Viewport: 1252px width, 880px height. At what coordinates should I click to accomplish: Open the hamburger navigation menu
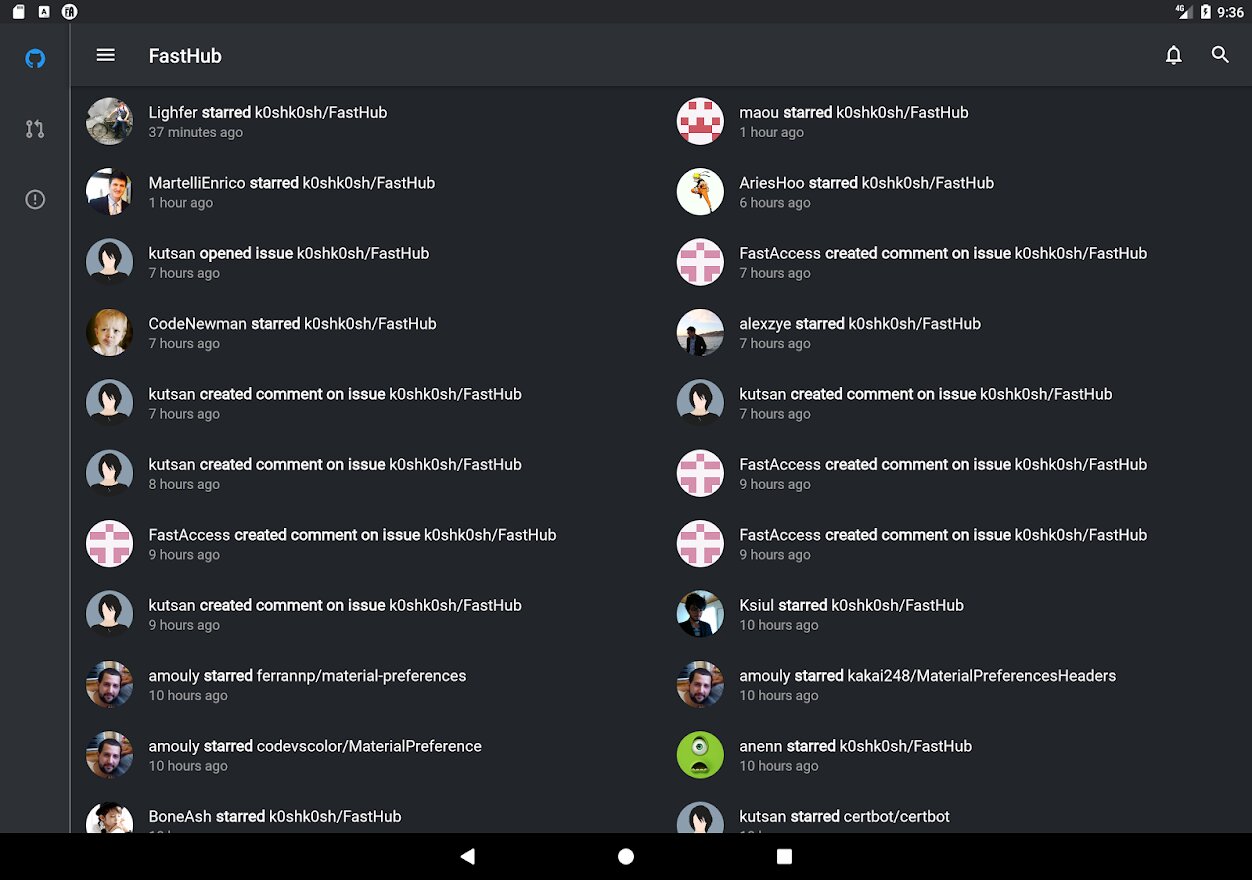point(105,55)
